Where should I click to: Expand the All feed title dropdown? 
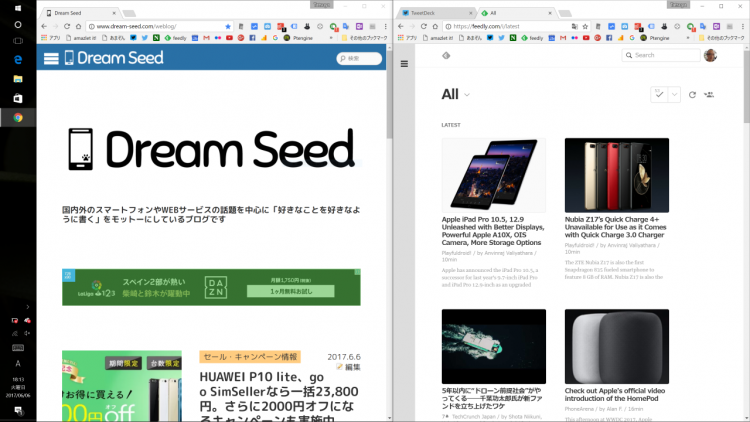pyautogui.click(x=467, y=95)
